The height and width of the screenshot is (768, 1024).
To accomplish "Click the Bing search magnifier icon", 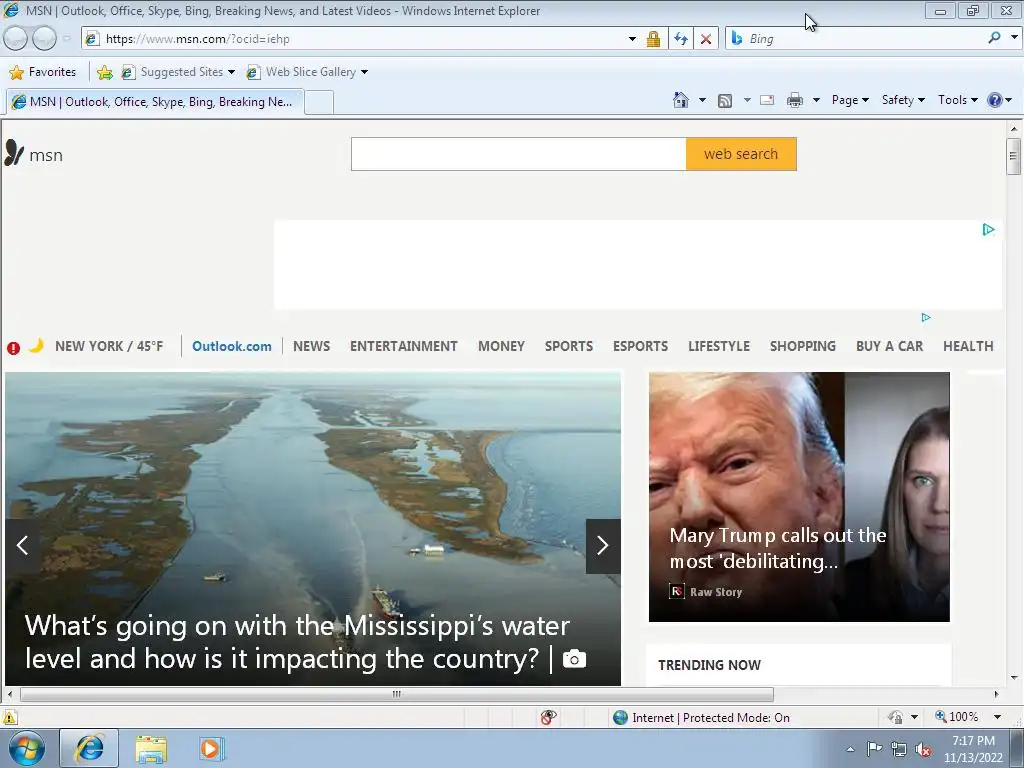I will 995,38.
